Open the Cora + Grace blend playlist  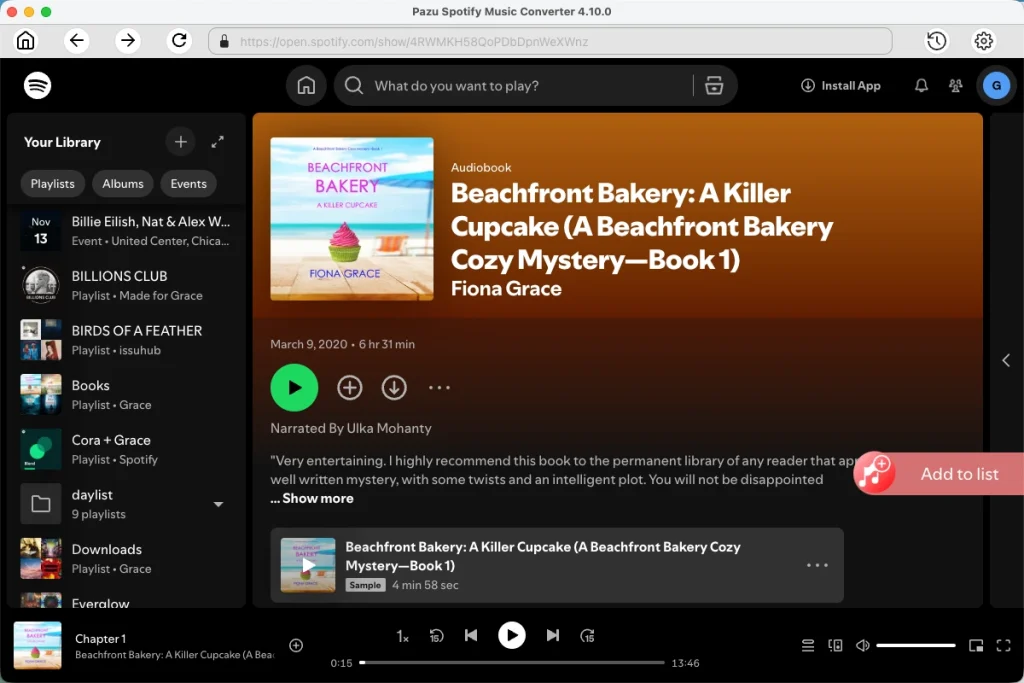coord(126,449)
